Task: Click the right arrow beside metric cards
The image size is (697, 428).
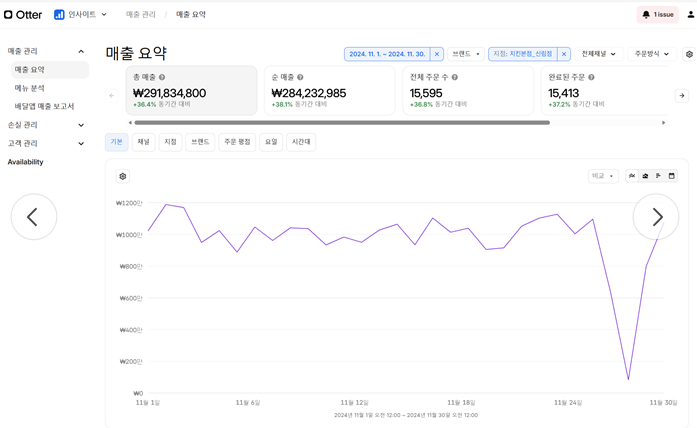Action: tap(681, 96)
